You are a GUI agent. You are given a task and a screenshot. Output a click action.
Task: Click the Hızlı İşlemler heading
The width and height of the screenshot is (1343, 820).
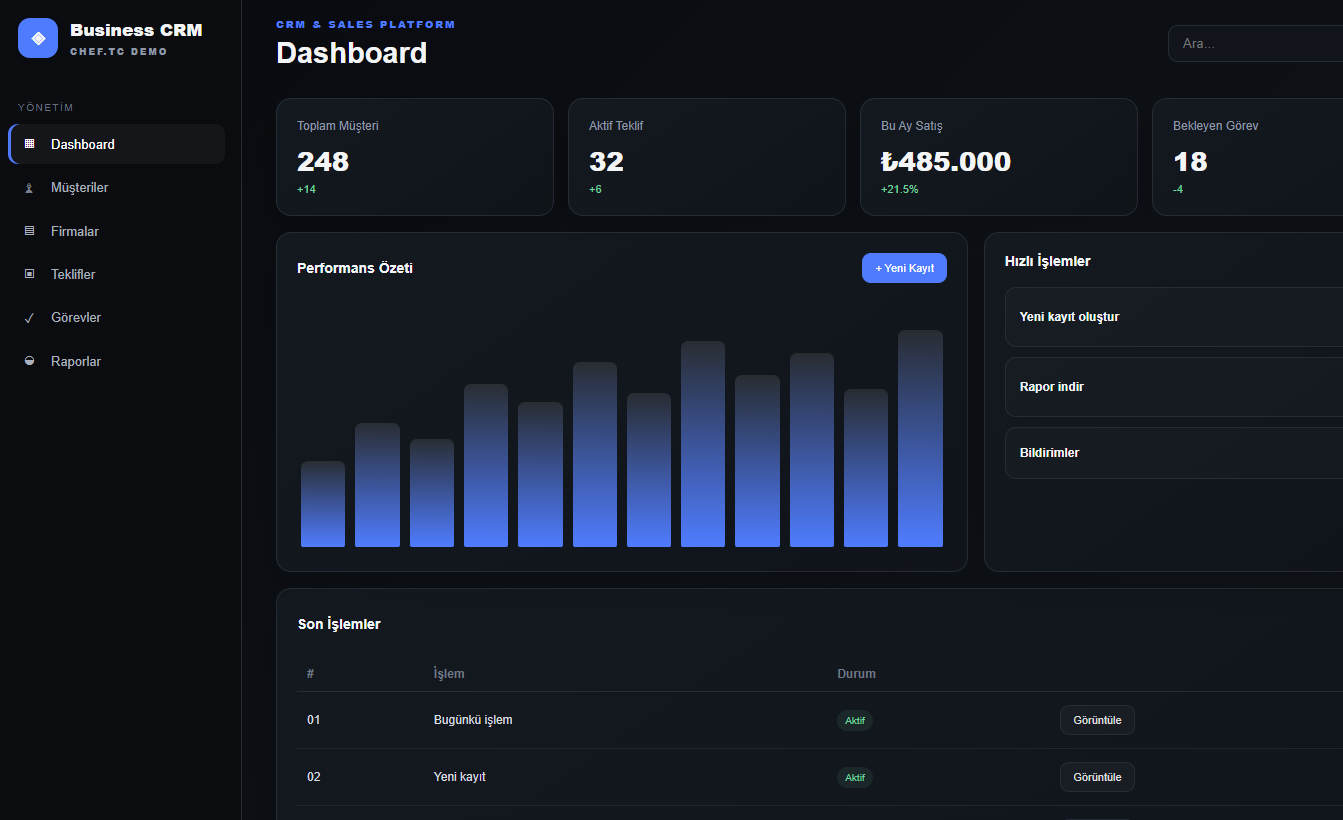pos(1047,261)
